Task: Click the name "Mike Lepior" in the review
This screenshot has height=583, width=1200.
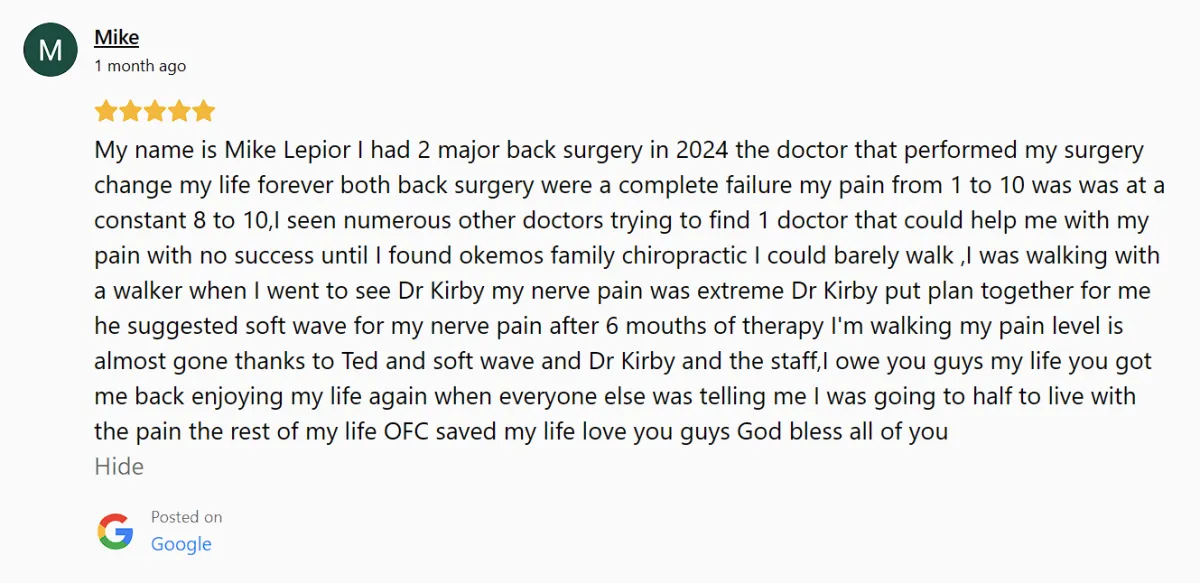Action: click(x=290, y=151)
